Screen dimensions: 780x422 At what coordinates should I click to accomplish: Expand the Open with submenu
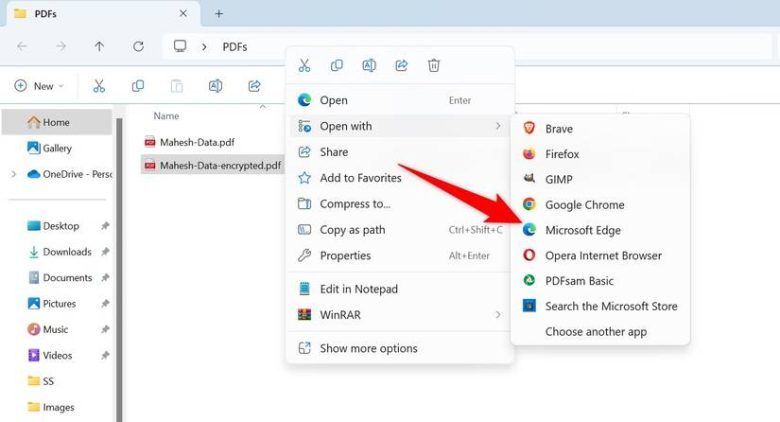pyautogui.click(x=400, y=126)
